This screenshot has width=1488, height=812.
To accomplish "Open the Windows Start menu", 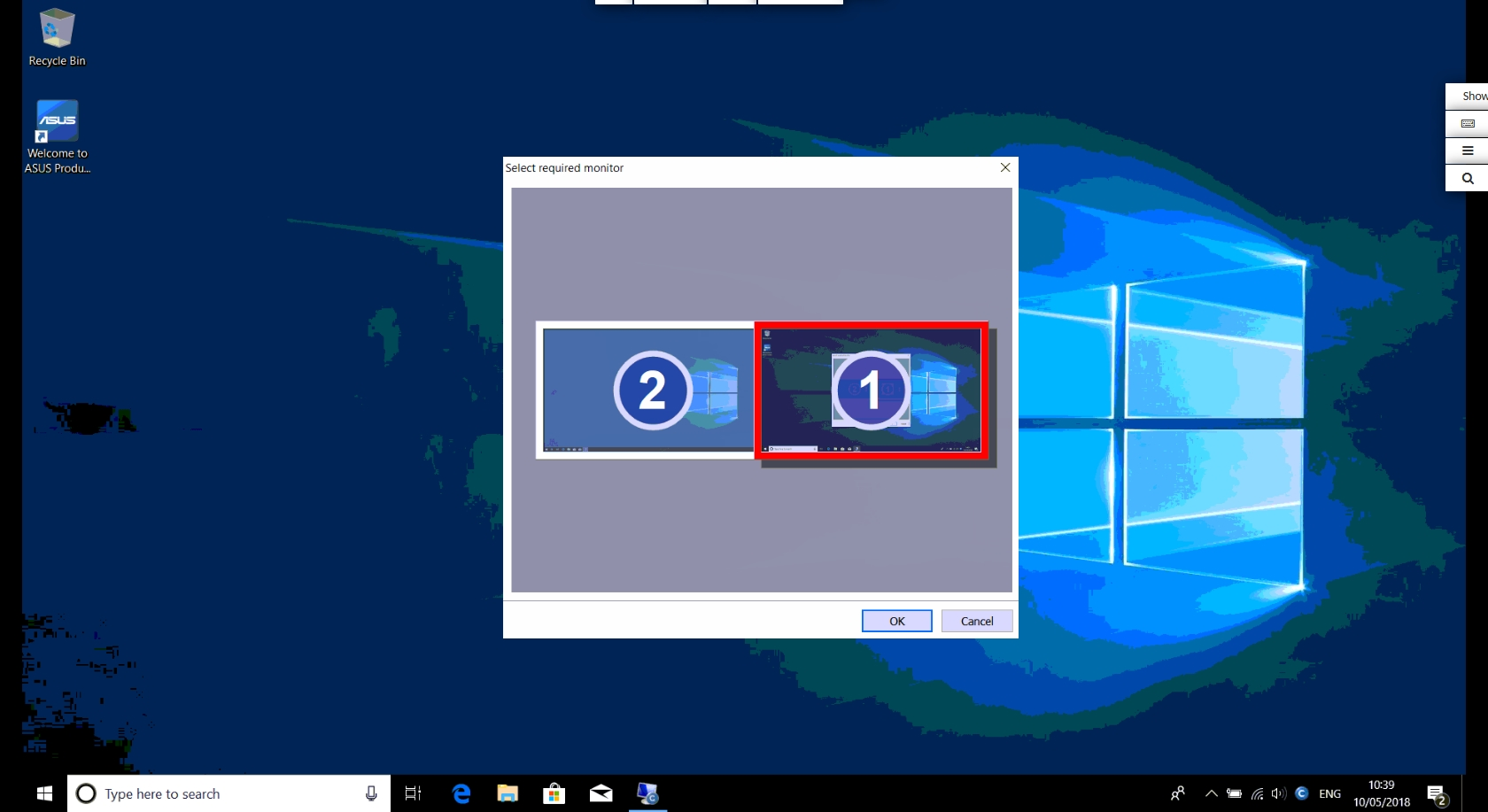I will click(x=44, y=793).
